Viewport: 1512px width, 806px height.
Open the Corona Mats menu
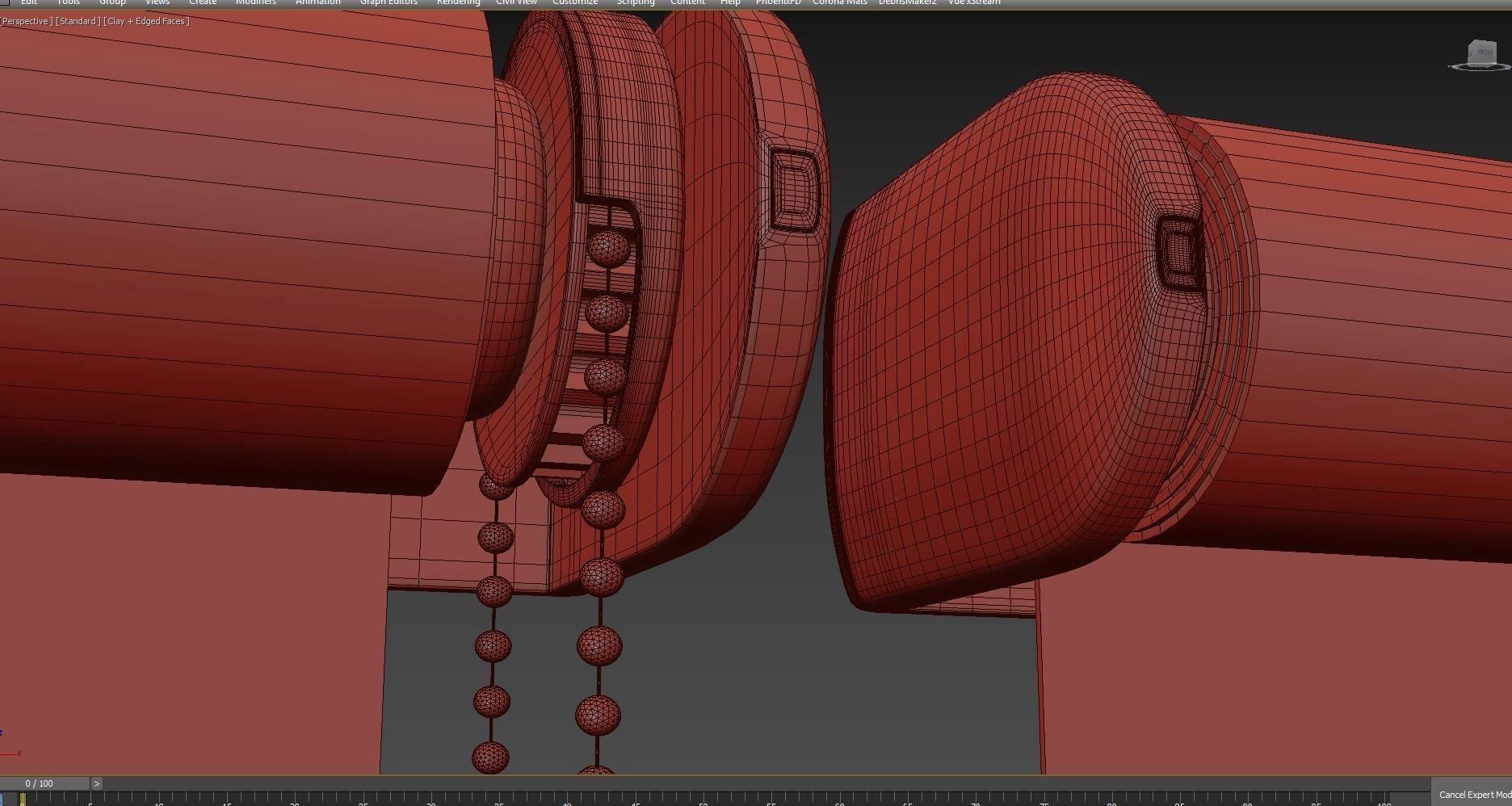point(839,2)
